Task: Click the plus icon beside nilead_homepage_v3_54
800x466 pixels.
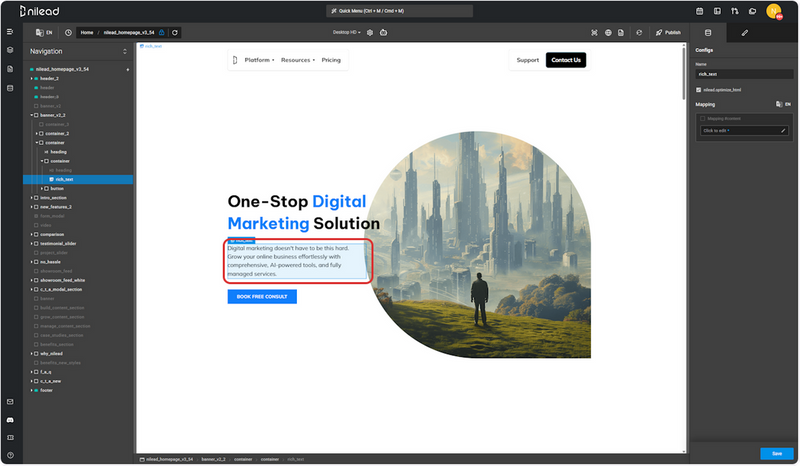Action: point(128,69)
